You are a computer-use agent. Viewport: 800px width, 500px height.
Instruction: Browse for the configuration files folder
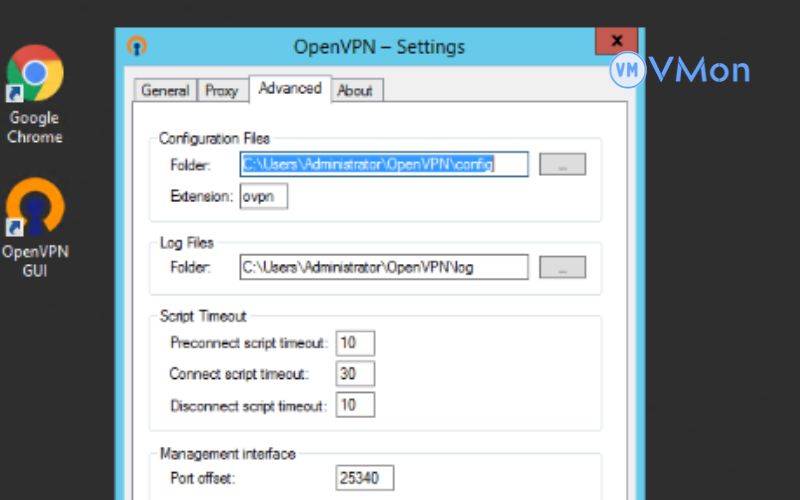(562, 165)
